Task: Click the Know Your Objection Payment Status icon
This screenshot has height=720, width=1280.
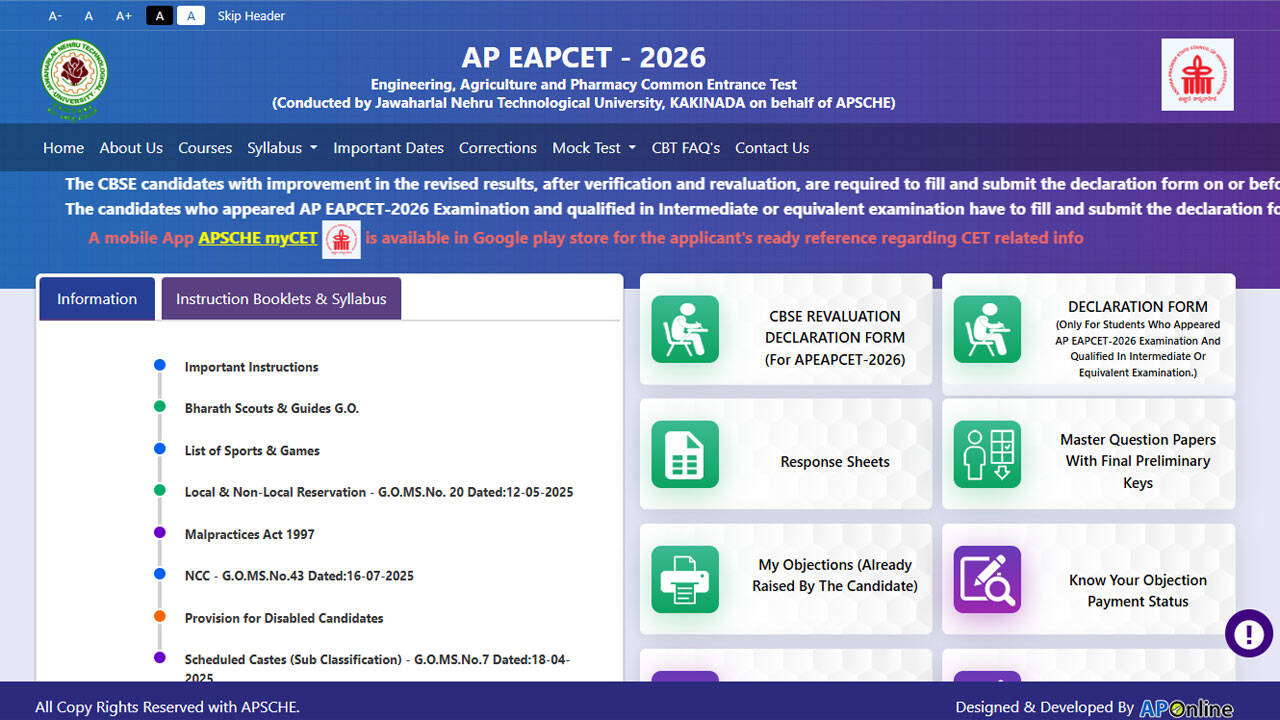Action: [987, 579]
